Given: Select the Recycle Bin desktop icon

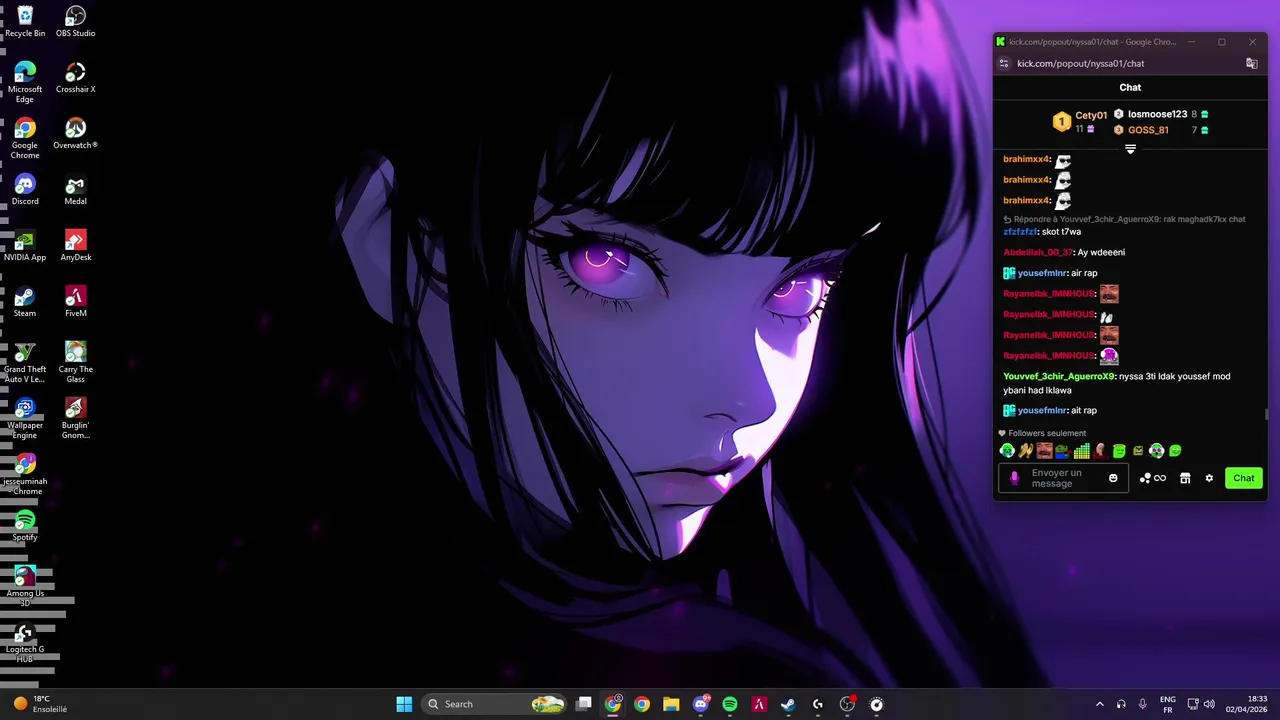Looking at the screenshot, I should click(25, 21).
